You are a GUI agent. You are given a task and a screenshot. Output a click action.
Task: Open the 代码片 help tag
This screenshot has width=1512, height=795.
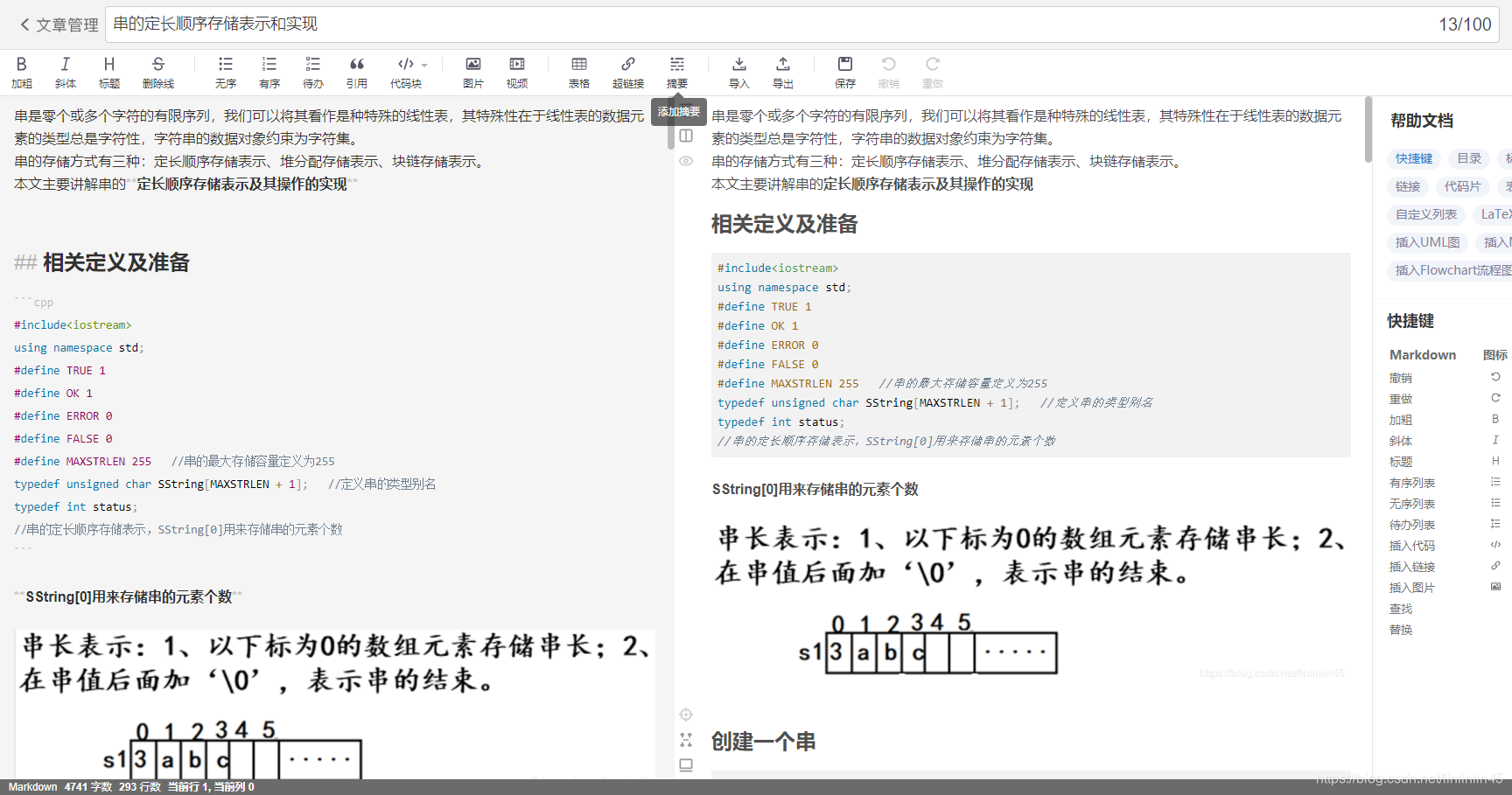[1462, 186]
